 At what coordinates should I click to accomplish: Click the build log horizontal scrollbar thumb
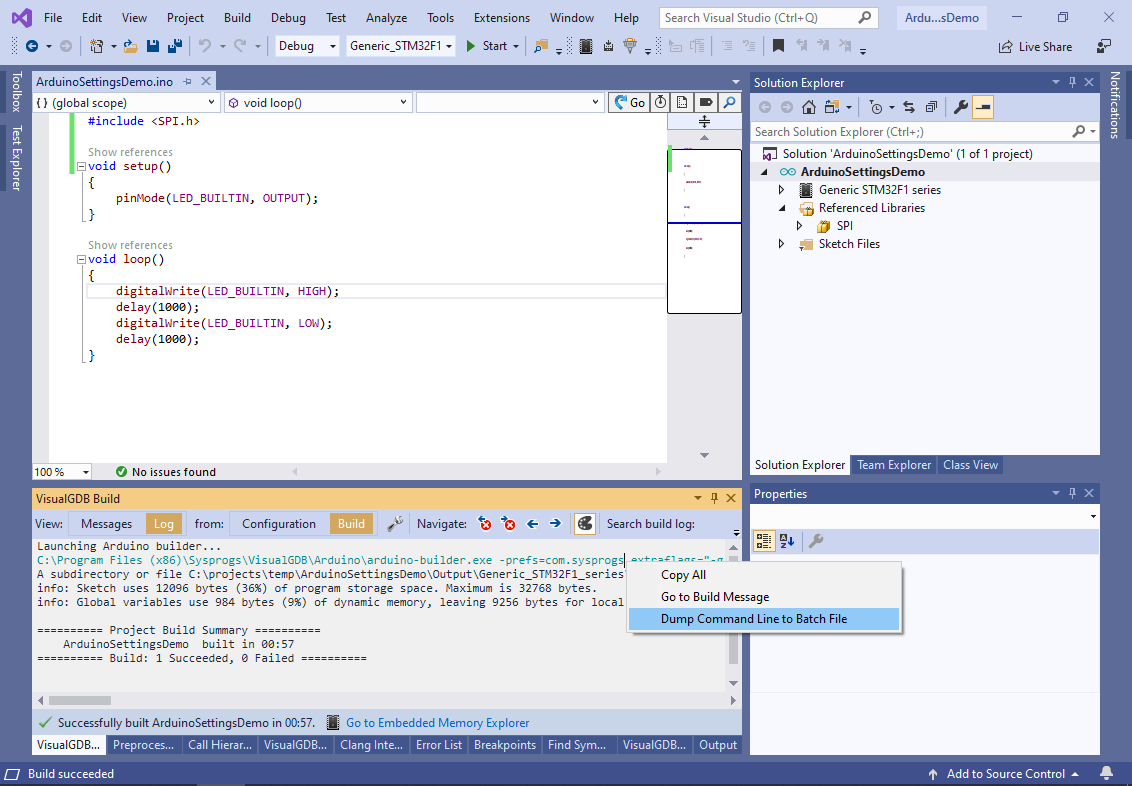point(79,700)
